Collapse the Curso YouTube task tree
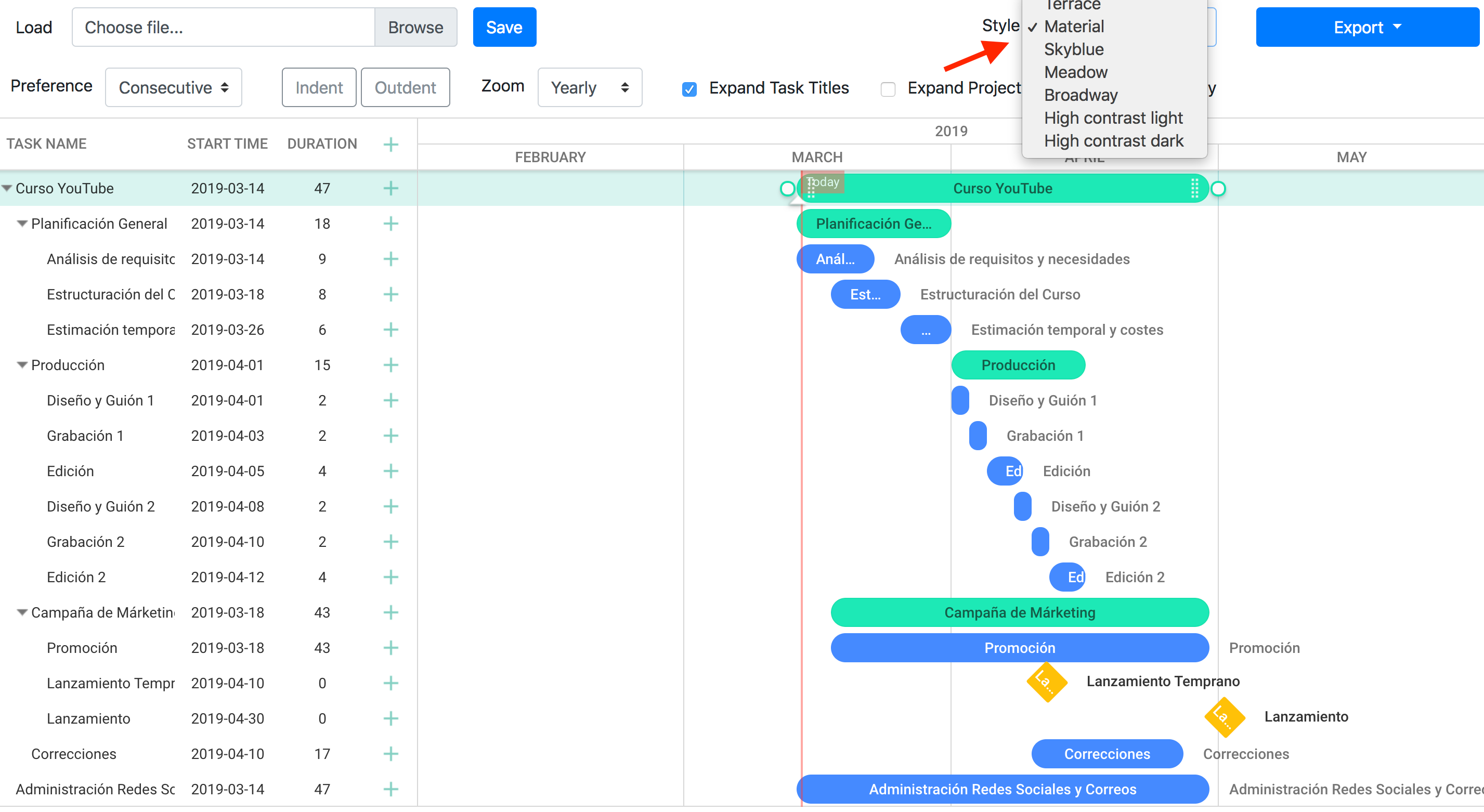 click(7, 188)
